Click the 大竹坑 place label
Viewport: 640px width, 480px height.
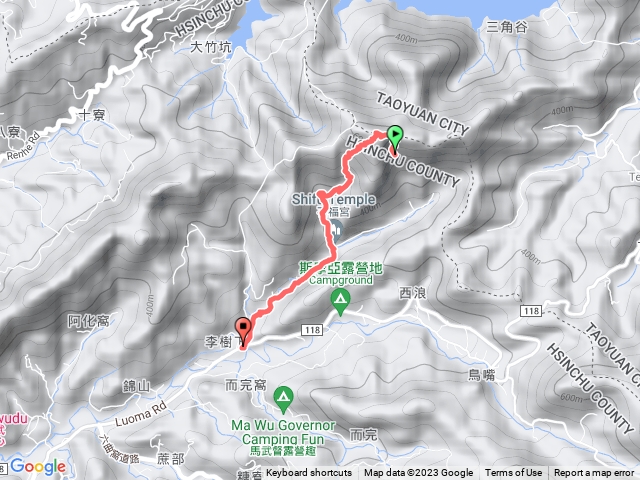(x=211, y=47)
